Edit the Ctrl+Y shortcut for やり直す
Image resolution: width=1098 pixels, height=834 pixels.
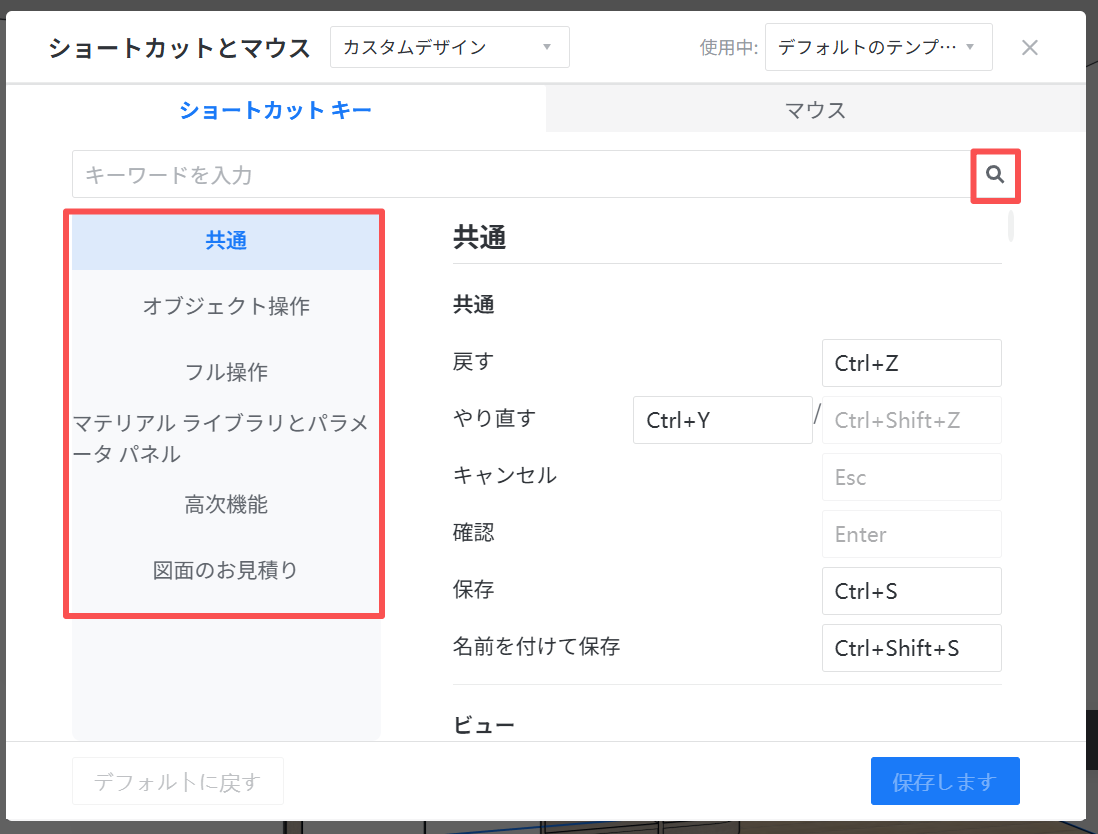722,420
